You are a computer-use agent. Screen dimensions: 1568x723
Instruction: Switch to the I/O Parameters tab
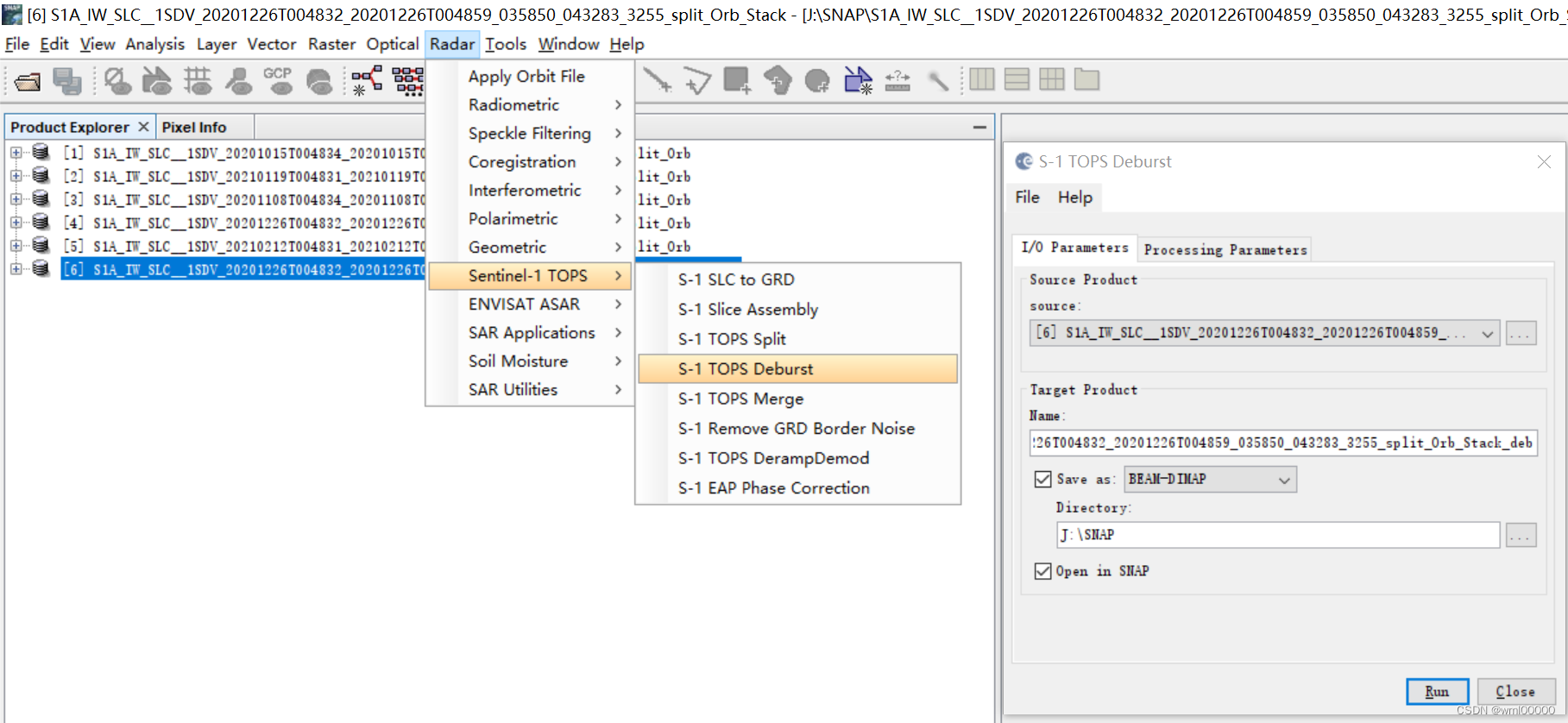pos(1074,248)
